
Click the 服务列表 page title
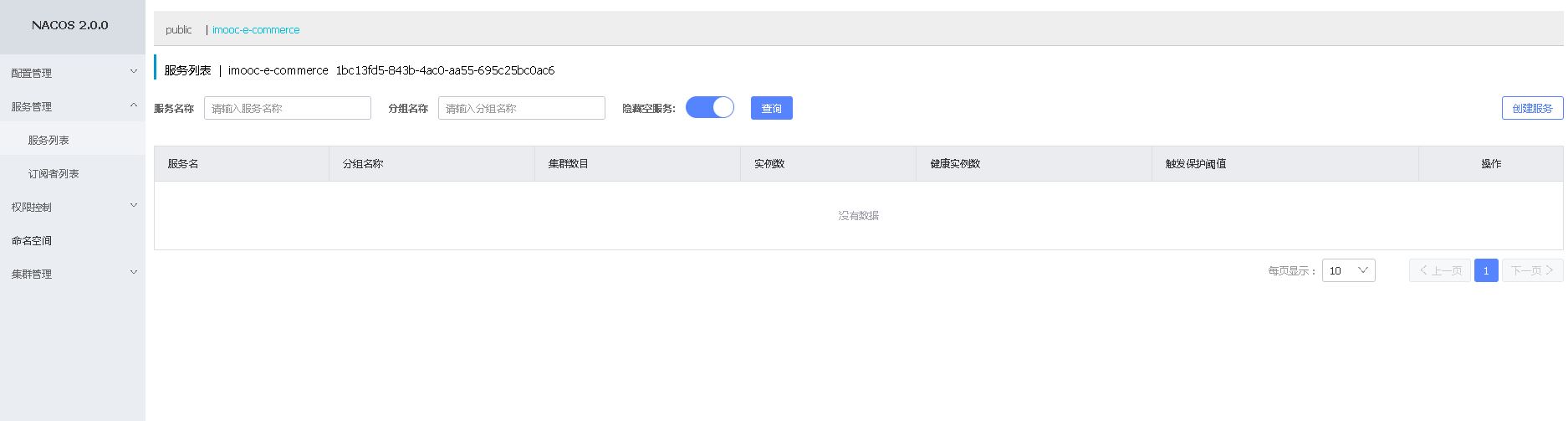187,70
